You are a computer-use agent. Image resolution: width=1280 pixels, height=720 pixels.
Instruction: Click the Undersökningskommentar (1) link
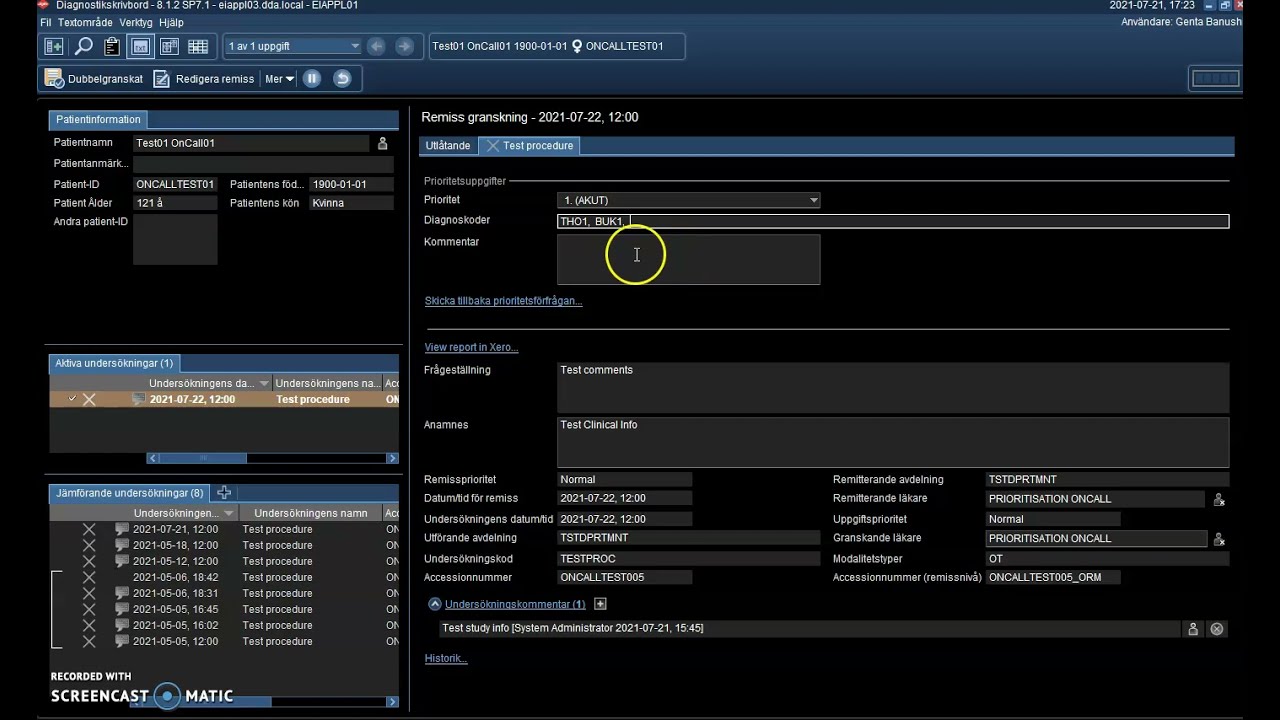(x=515, y=604)
